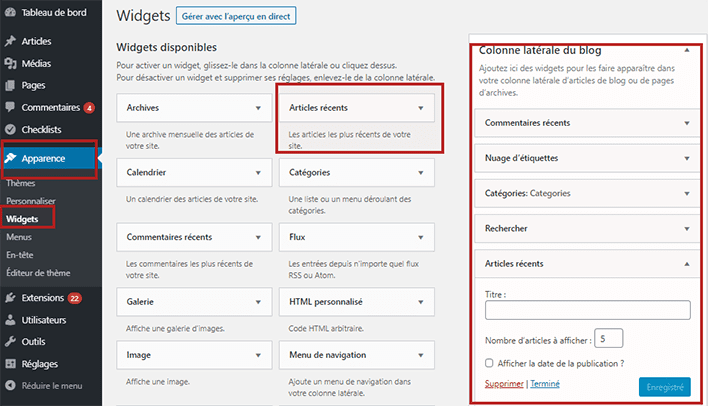
Task: Open the Outils menu
Action: pyautogui.click(x=33, y=341)
